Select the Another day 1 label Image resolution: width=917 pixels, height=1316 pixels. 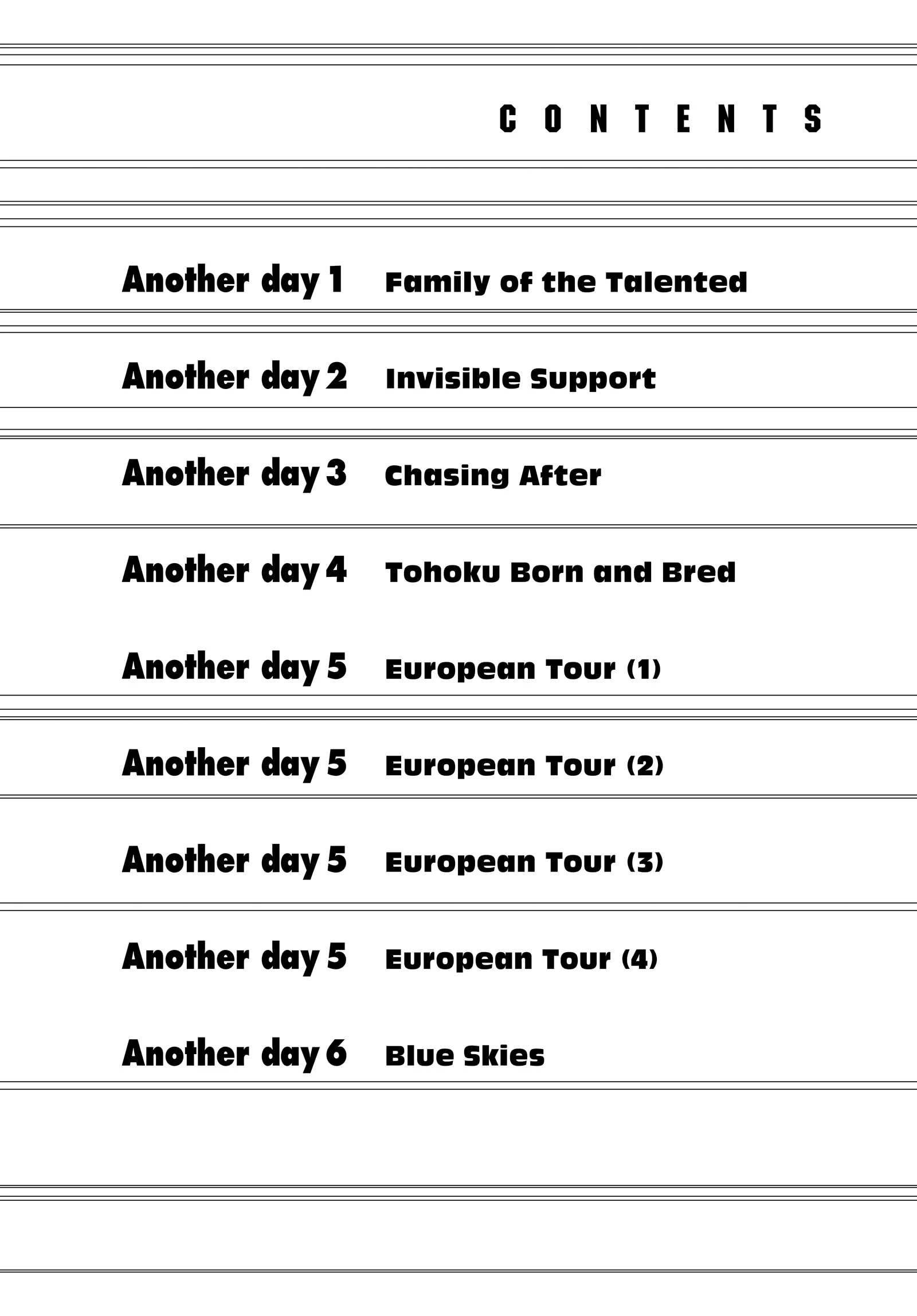[233, 281]
